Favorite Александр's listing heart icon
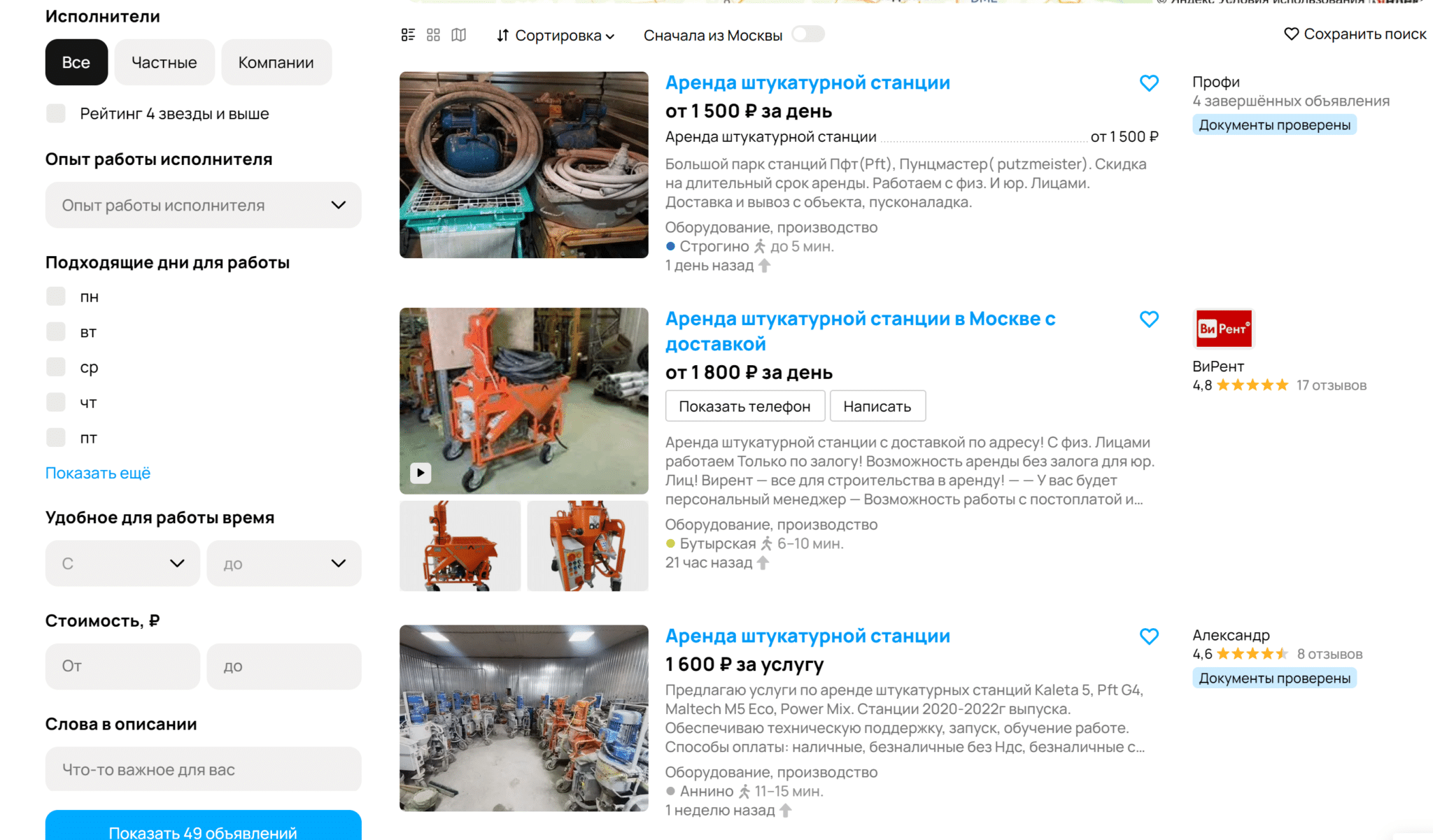 (x=1149, y=636)
